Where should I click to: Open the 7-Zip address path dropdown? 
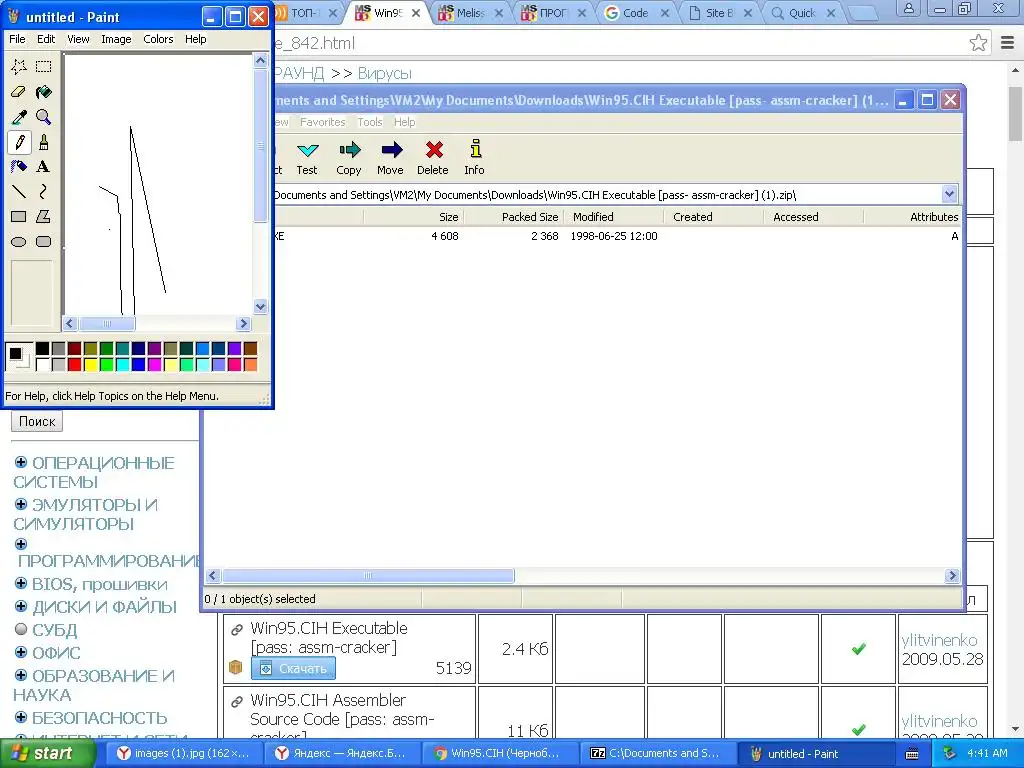pos(950,194)
